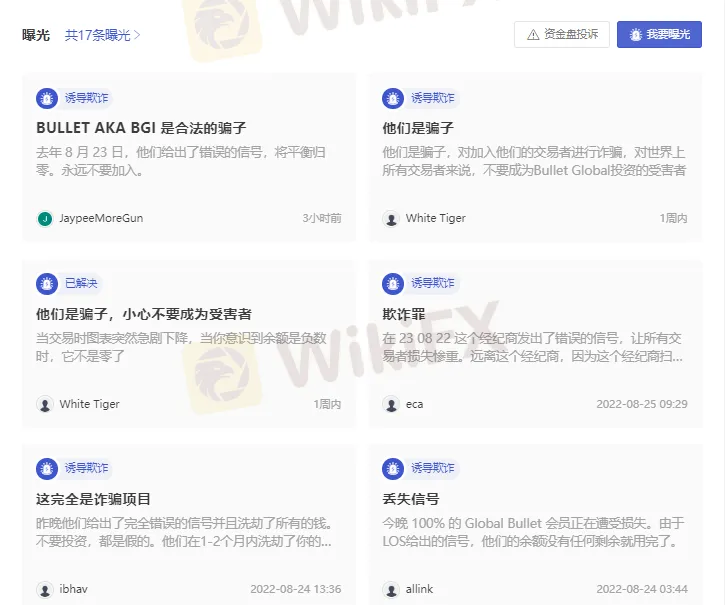This screenshot has height=605, width=725.
Task: Expand all exposures via the 共17条曝光 chevron
Action: pyautogui.click(x=137, y=35)
